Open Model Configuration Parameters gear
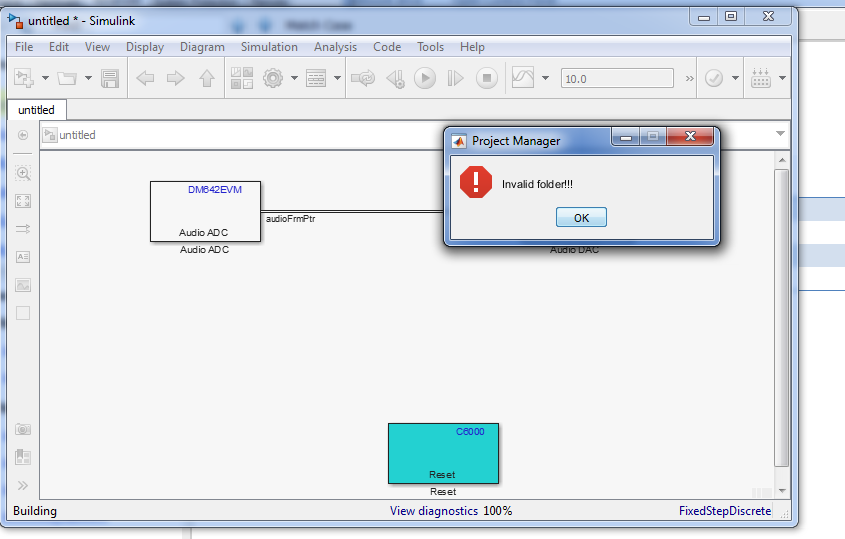This screenshot has height=539, width=845. click(x=273, y=78)
